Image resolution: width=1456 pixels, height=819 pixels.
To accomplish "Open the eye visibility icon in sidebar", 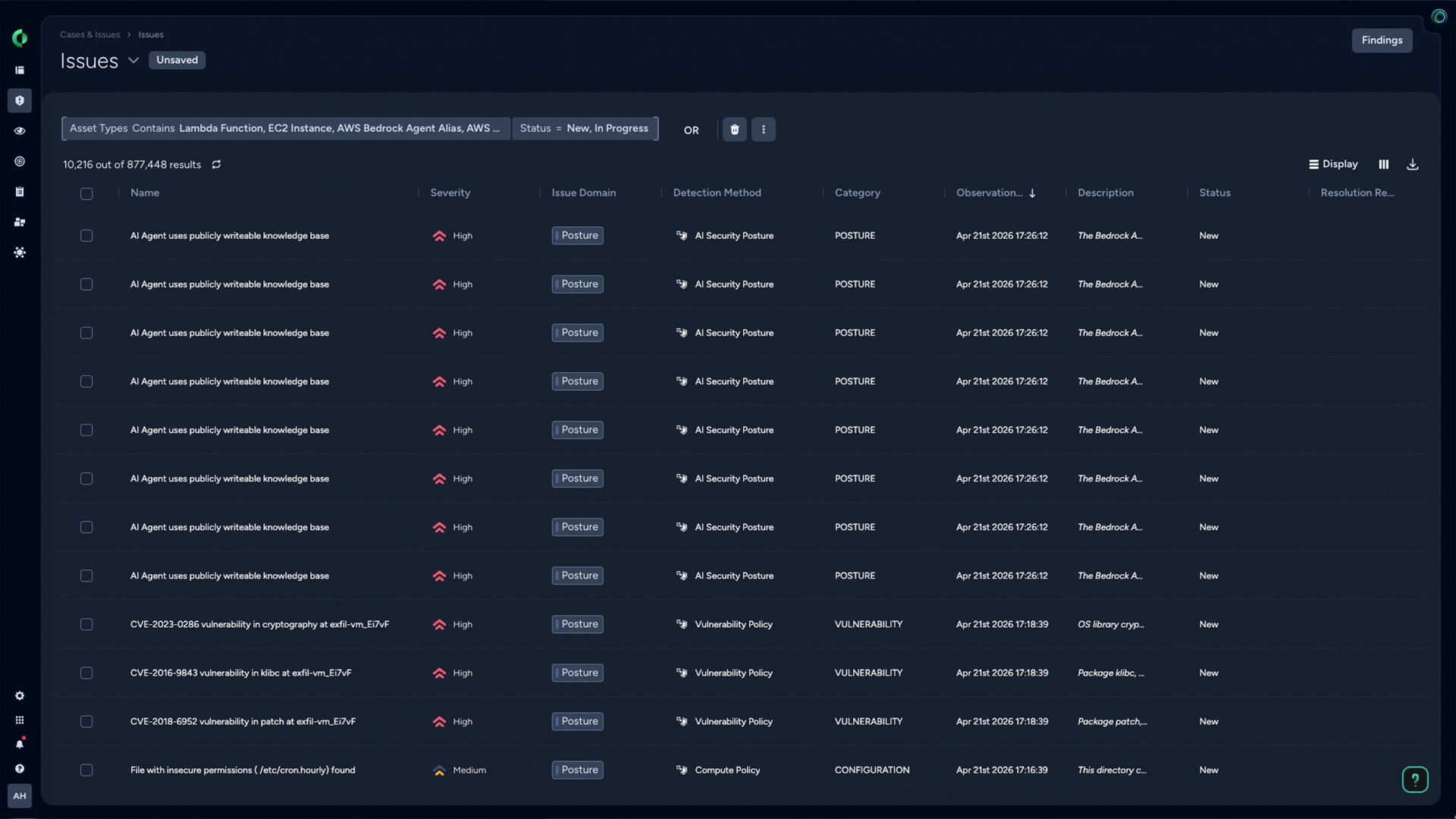I will click(x=20, y=130).
